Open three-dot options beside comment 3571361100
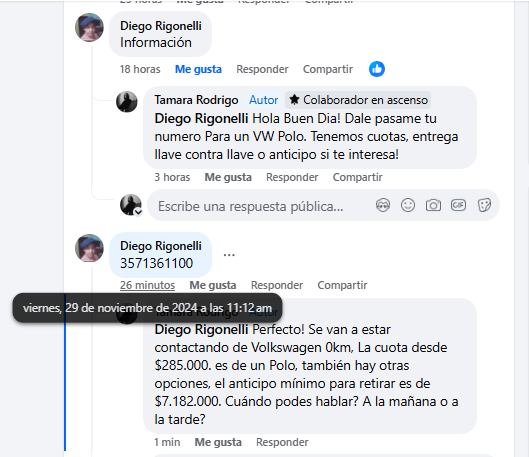 229,255
